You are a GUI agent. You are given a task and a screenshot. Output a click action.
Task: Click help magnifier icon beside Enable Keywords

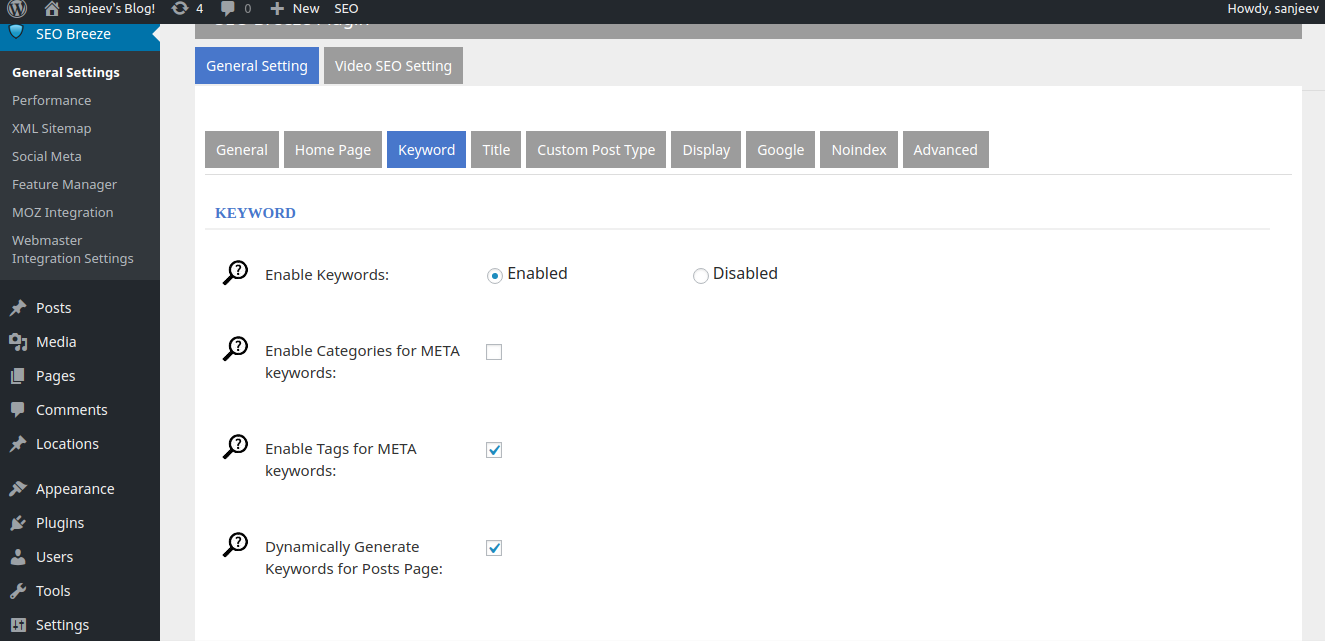(x=235, y=273)
